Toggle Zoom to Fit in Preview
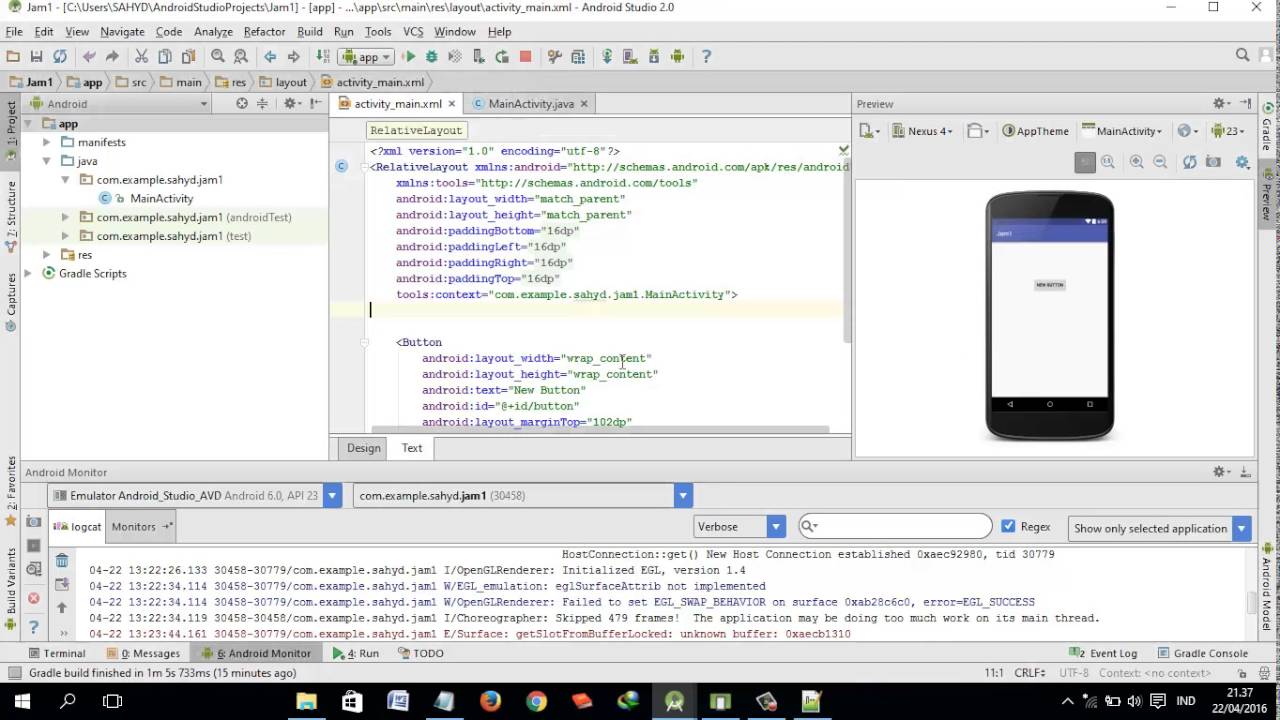 click(1085, 162)
